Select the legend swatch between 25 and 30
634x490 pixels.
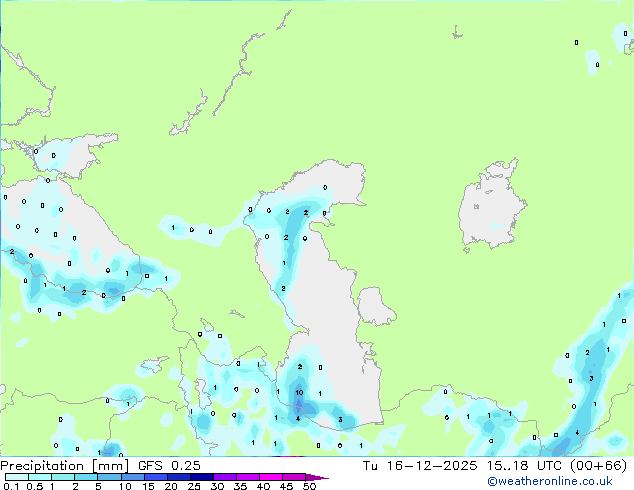coord(202,477)
